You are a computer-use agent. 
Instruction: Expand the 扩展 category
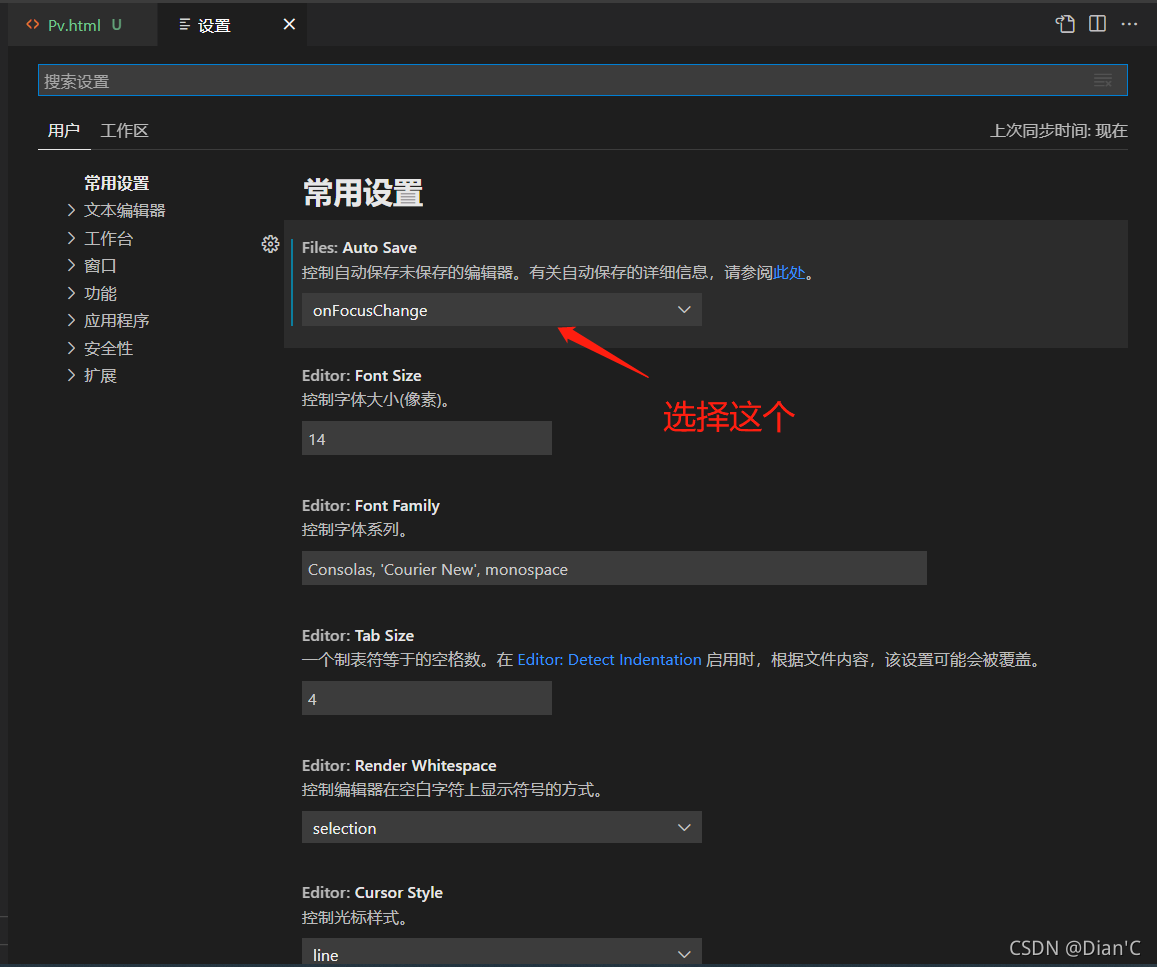pyautogui.click(x=92, y=375)
